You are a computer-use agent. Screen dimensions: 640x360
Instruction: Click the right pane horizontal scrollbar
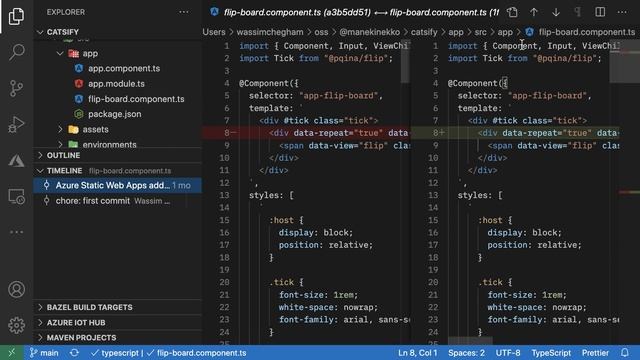coord(470,340)
